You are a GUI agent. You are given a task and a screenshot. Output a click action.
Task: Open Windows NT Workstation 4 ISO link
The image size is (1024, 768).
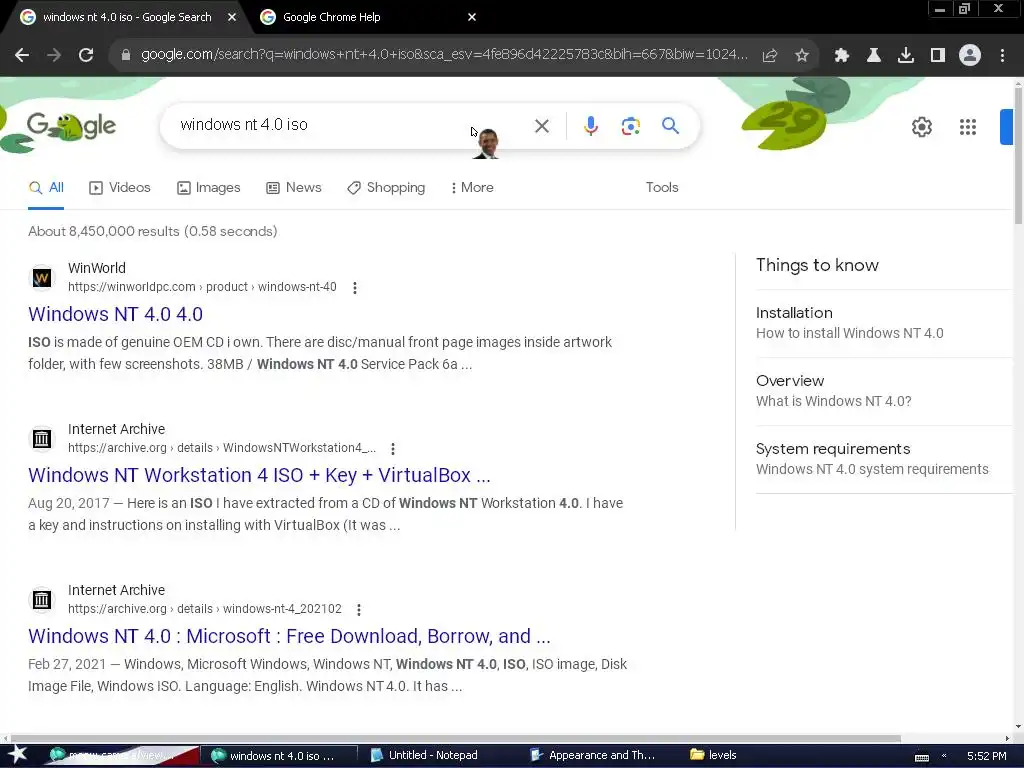(x=259, y=475)
